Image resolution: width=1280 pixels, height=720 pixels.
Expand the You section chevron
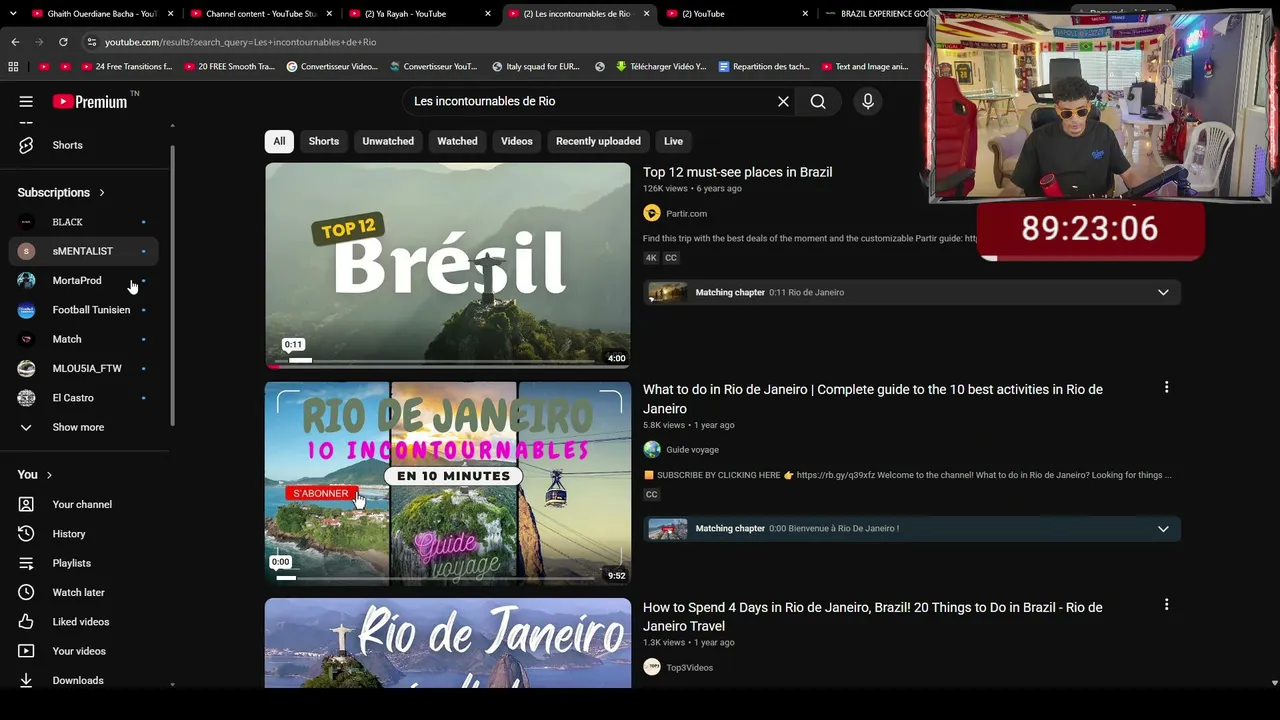(49, 475)
